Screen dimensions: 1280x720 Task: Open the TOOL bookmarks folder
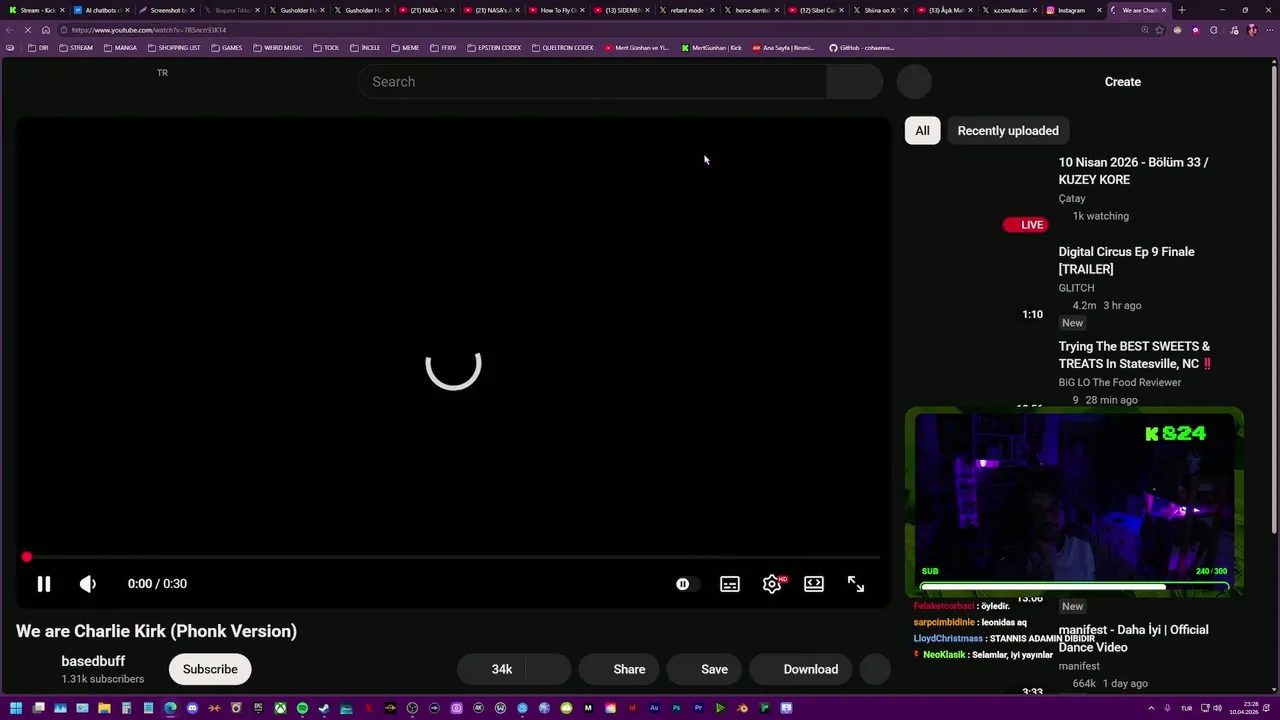326,48
